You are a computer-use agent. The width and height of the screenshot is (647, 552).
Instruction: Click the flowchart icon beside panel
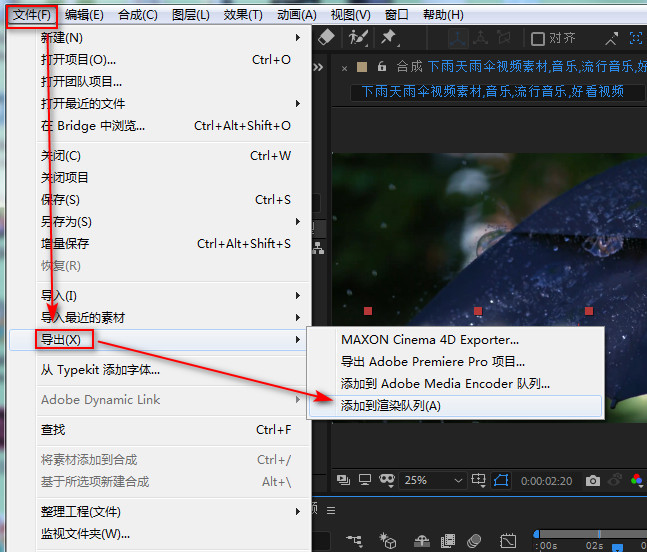coord(319,248)
